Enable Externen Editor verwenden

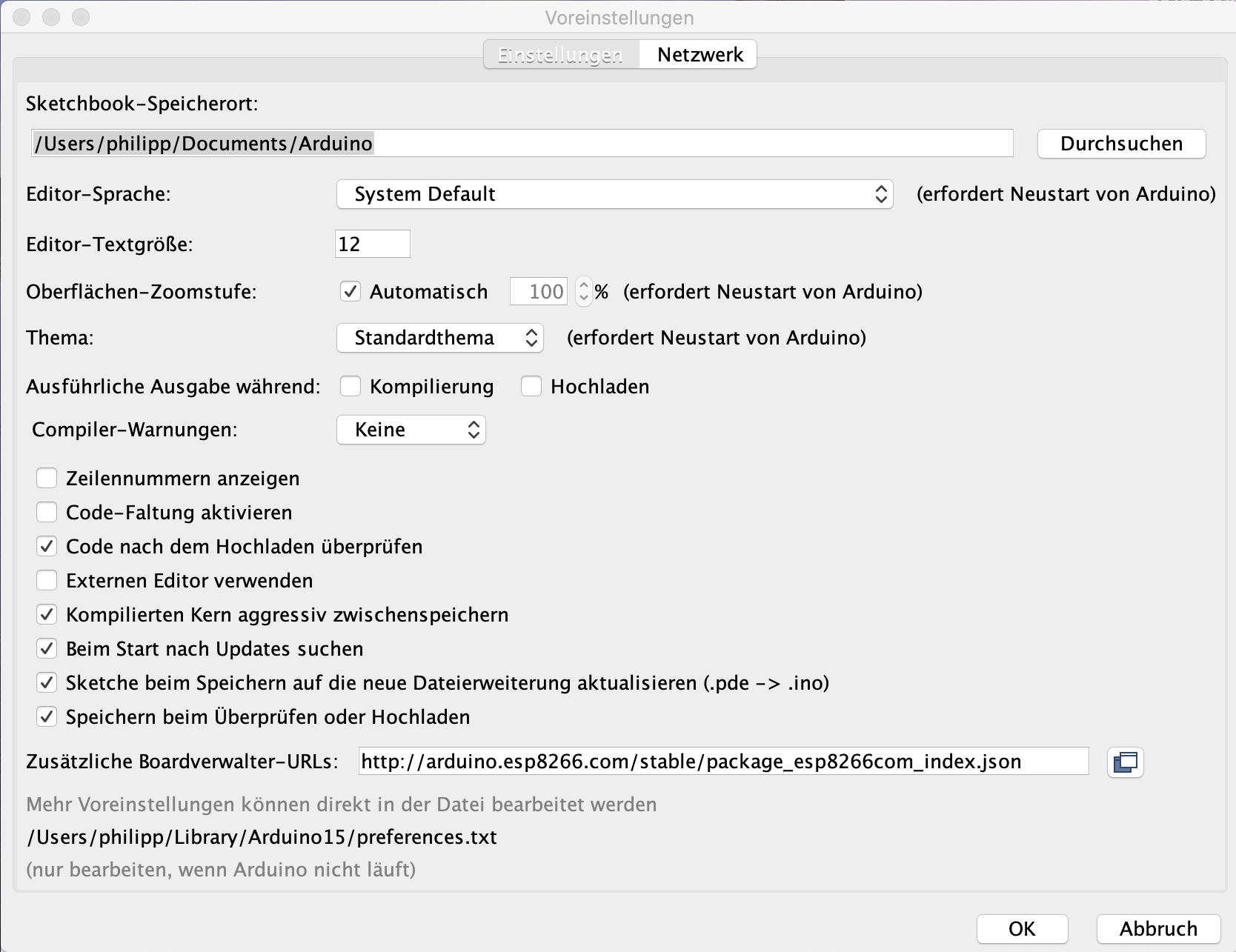pyautogui.click(x=47, y=580)
